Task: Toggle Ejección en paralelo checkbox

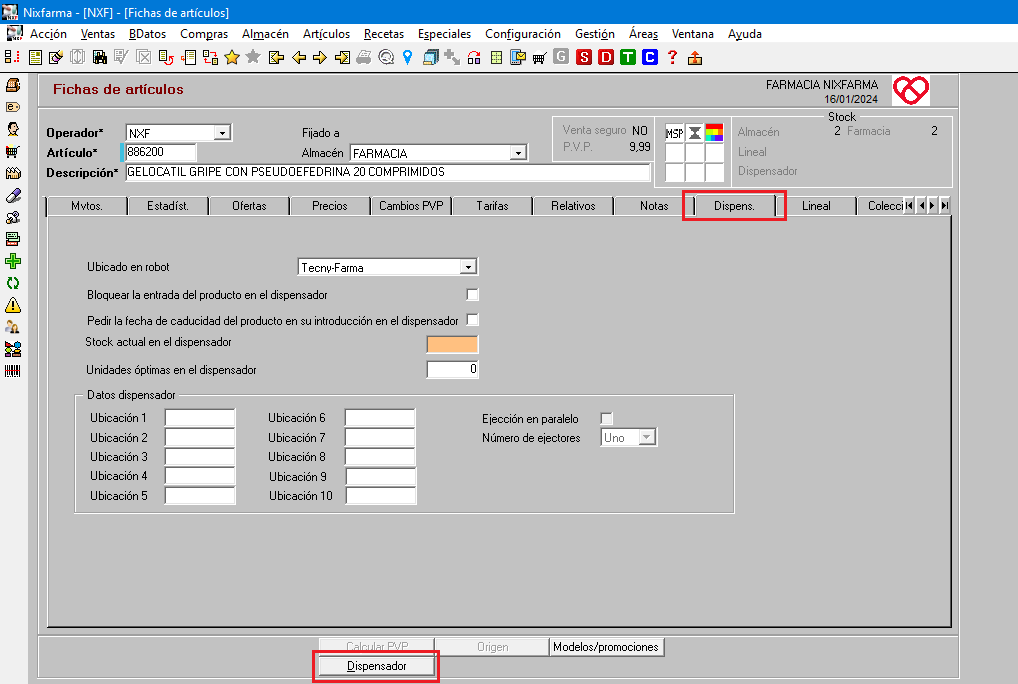Action: pyautogui.click(x=606, y=419)
